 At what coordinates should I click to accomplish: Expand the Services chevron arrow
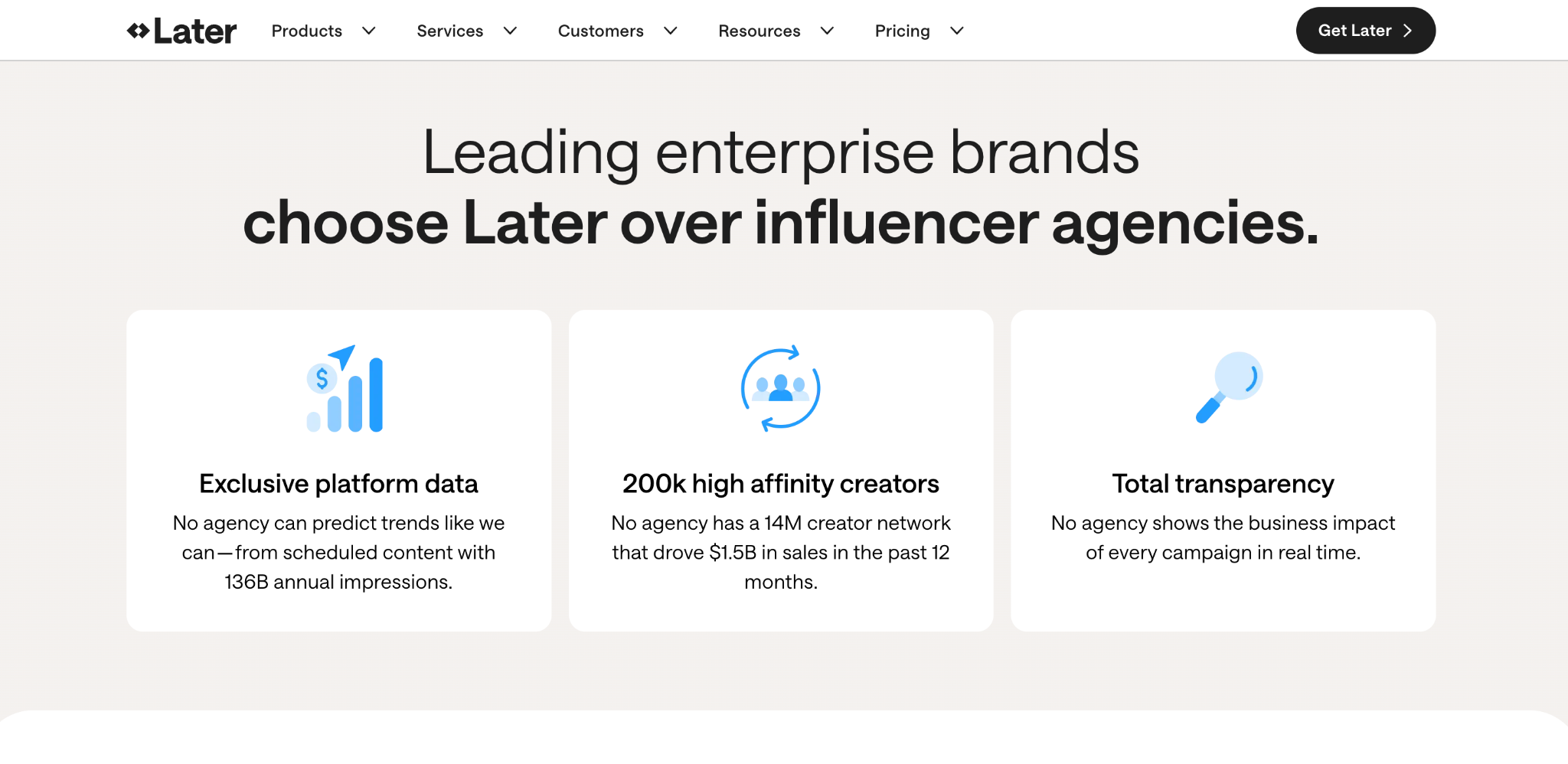(x=510, y=31)
